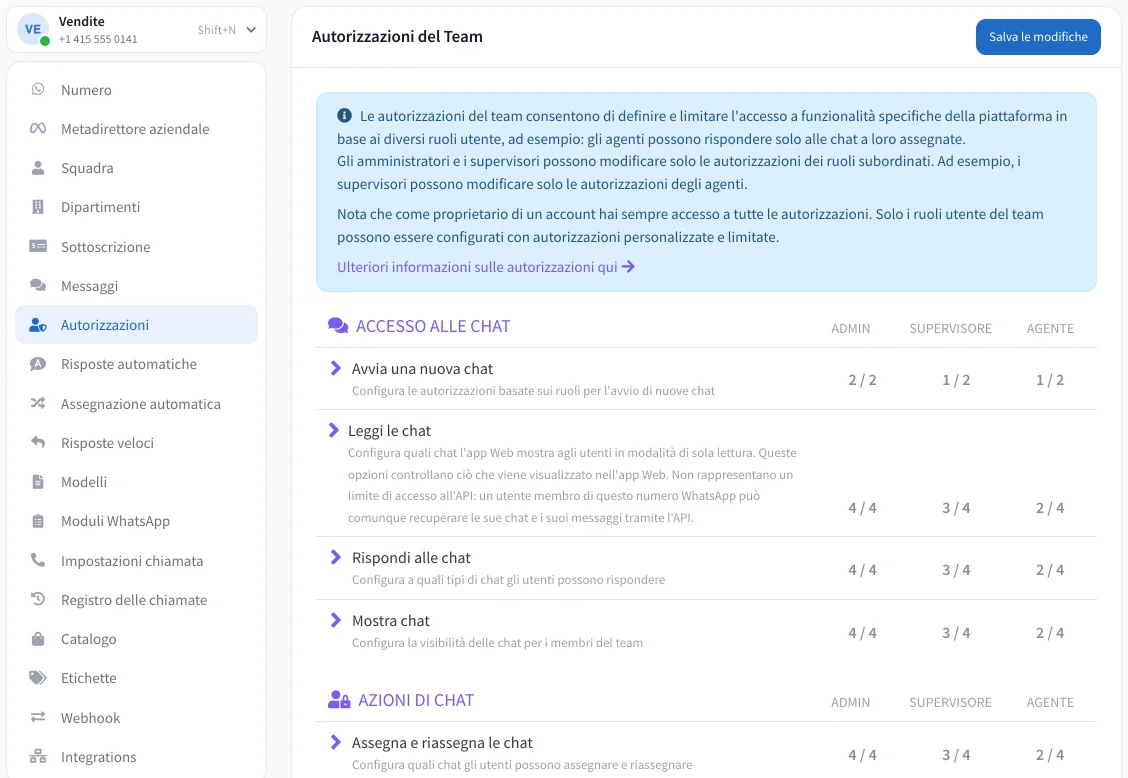Expand the Rispondi alle chat row
The image size is (1128, 778).
pyautogui.click(x=335, y=557)
